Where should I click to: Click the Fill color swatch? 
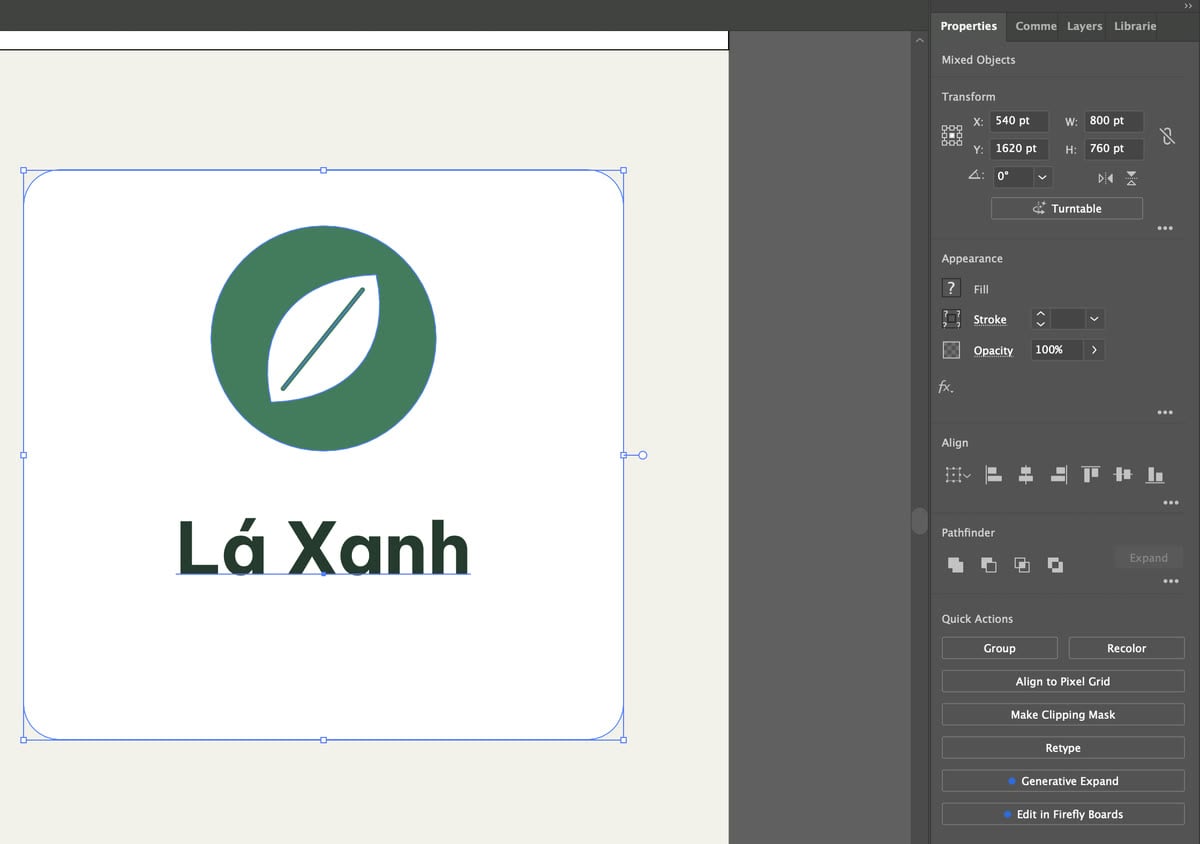click(x=951, y=288)
